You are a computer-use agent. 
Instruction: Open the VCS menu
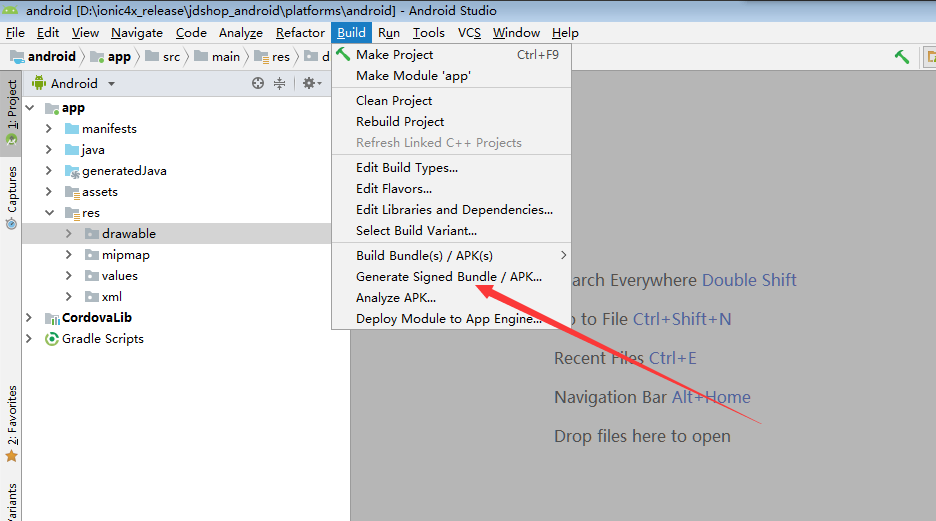(x=469, y=33)
